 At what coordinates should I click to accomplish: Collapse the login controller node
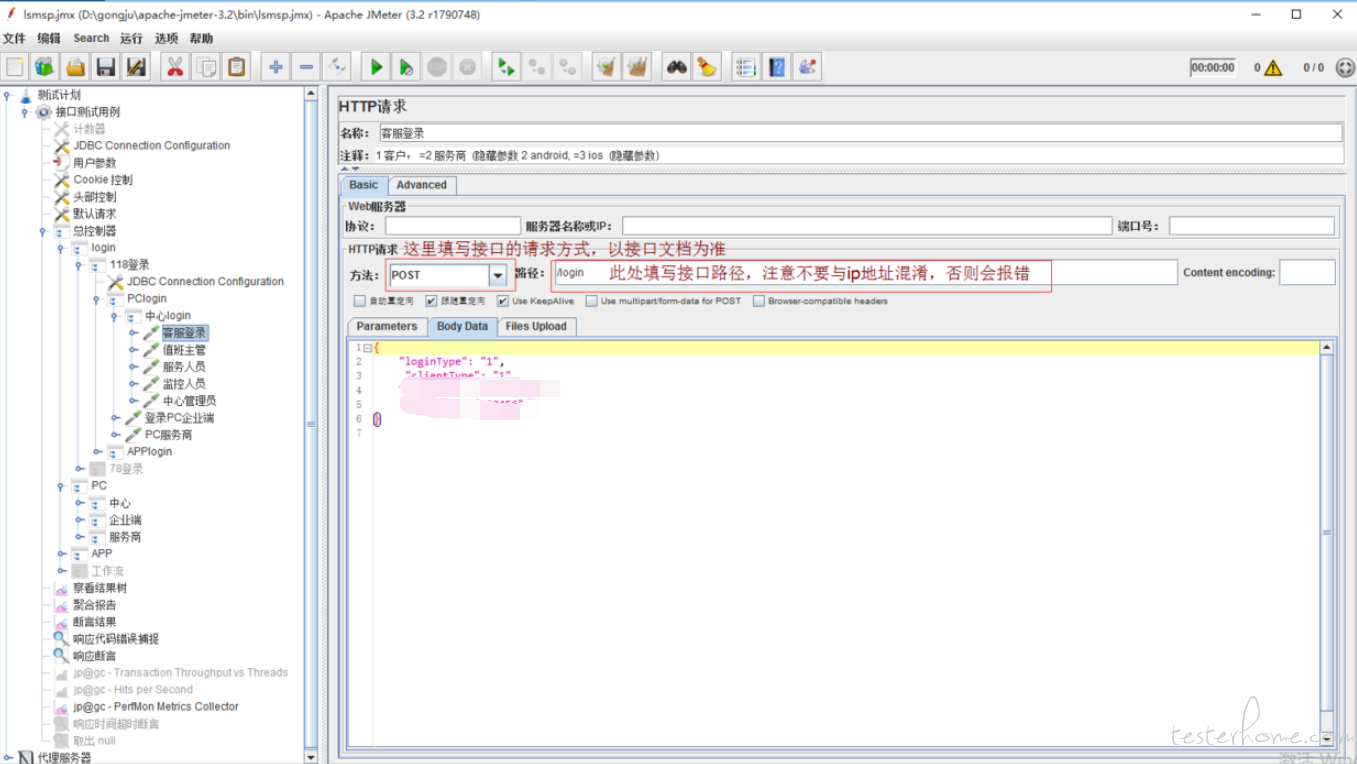tap(61, 248)
